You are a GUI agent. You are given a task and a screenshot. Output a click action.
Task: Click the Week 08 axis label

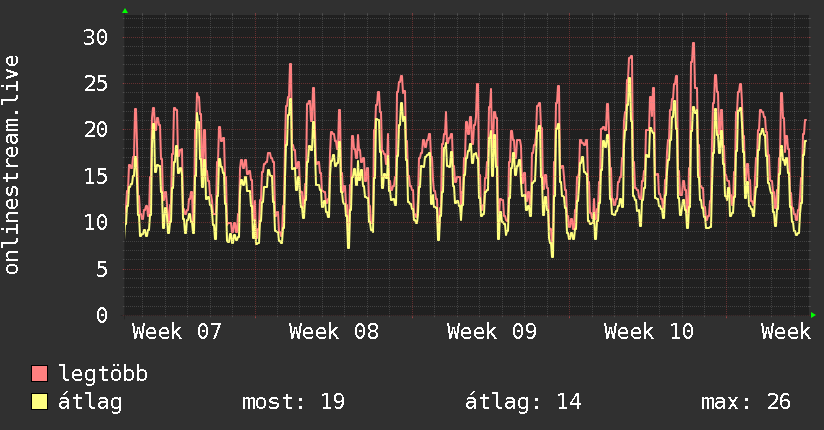334,332
